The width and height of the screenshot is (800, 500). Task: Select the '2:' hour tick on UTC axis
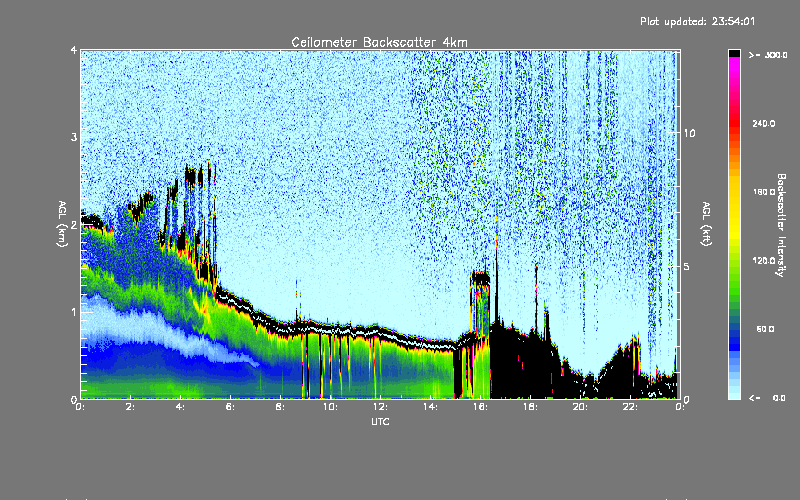131,407
